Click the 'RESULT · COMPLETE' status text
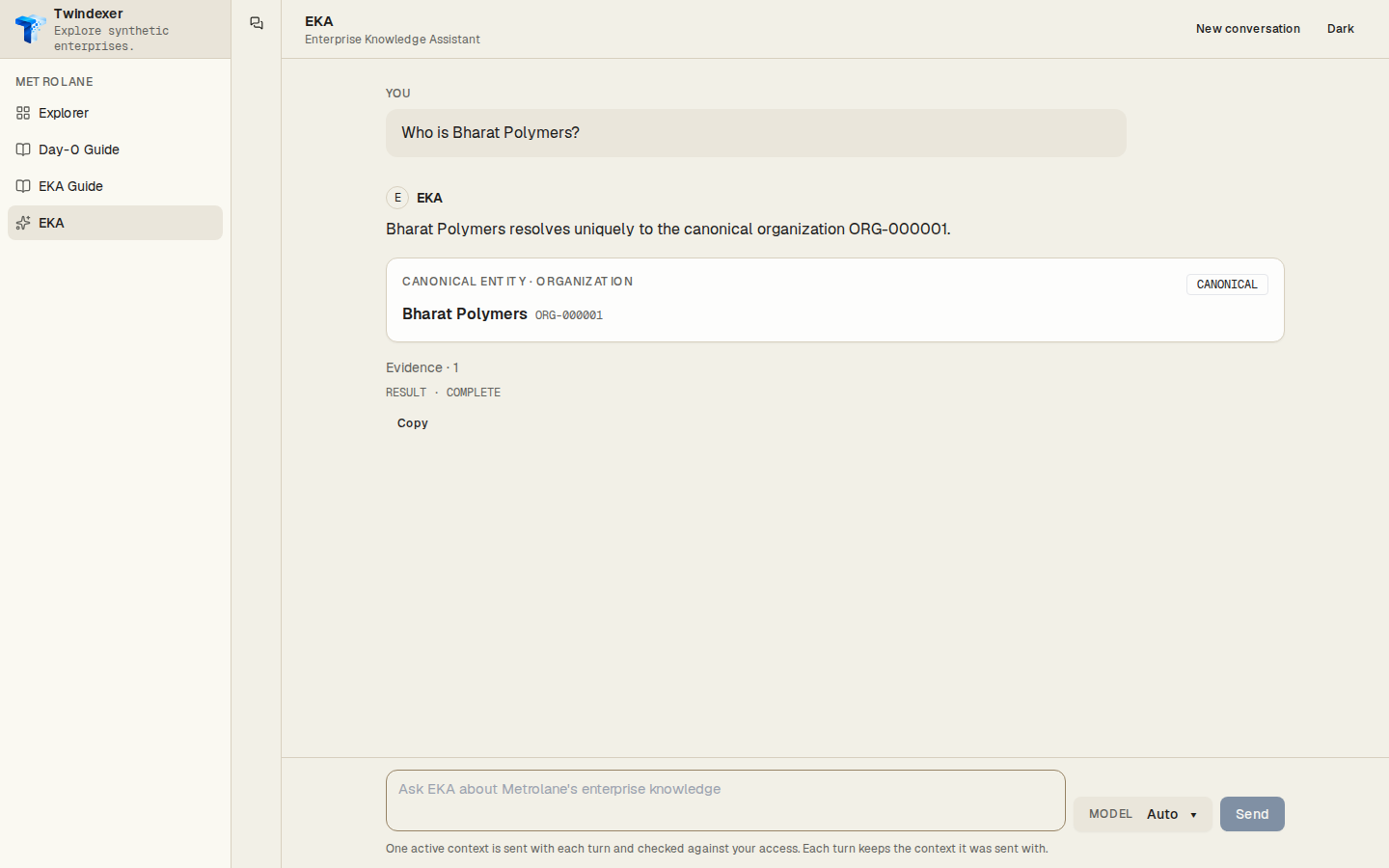 coord(444,393)
